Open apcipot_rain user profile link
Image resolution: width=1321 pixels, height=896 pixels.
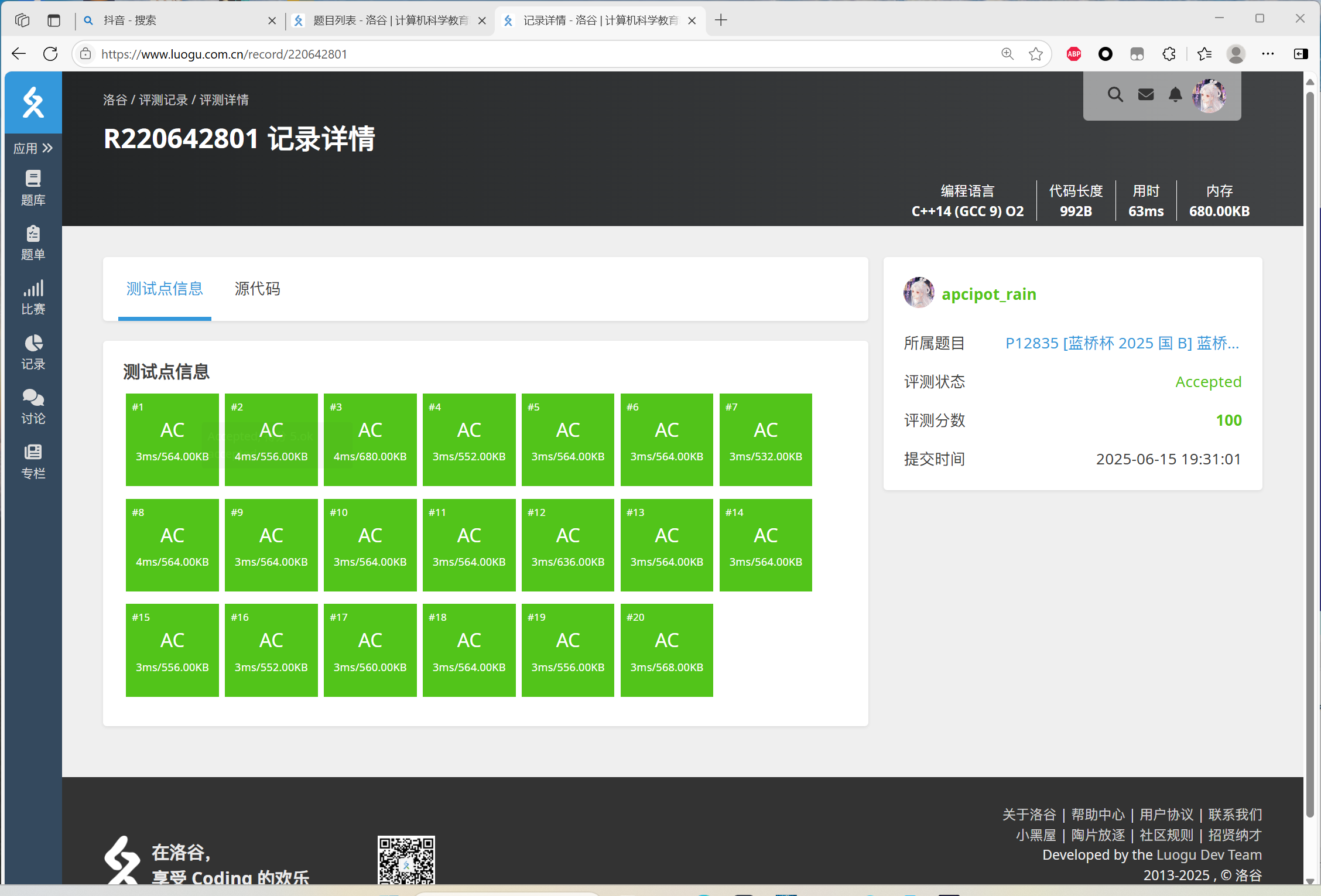click(x=988, y=294)
